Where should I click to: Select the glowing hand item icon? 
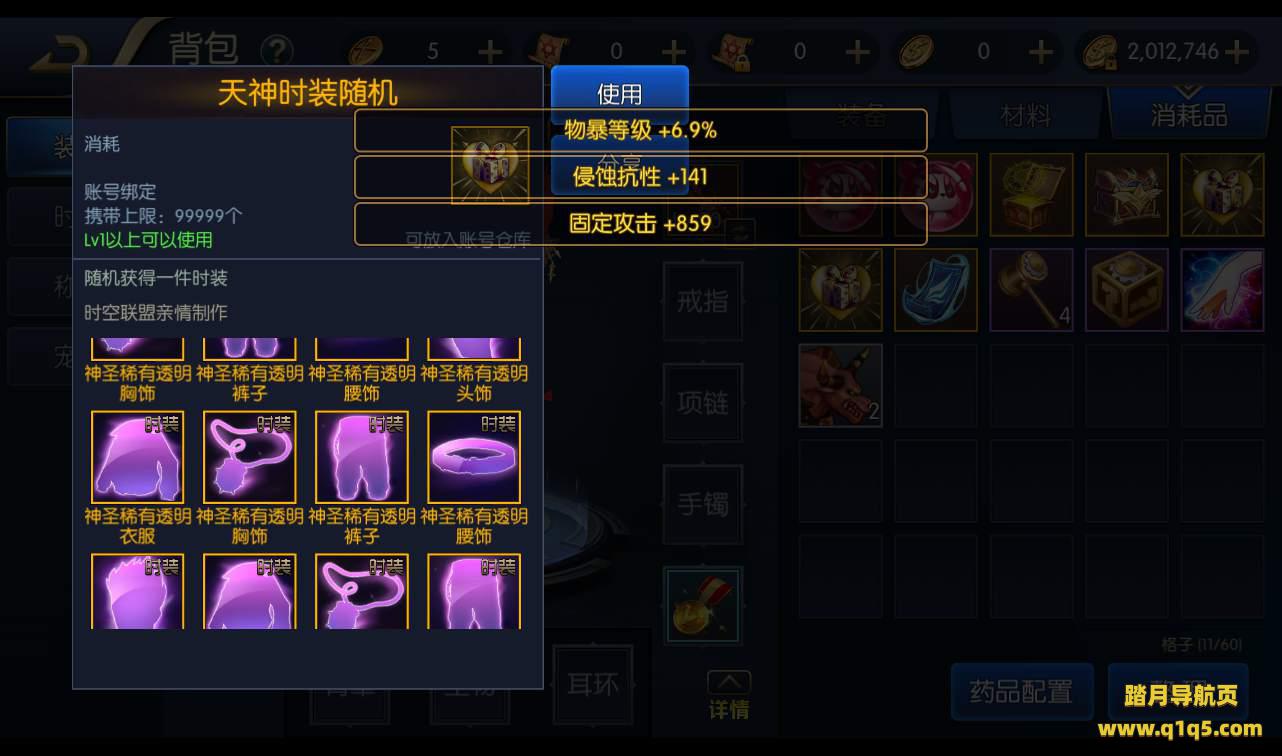click(x=1222, y=290)
